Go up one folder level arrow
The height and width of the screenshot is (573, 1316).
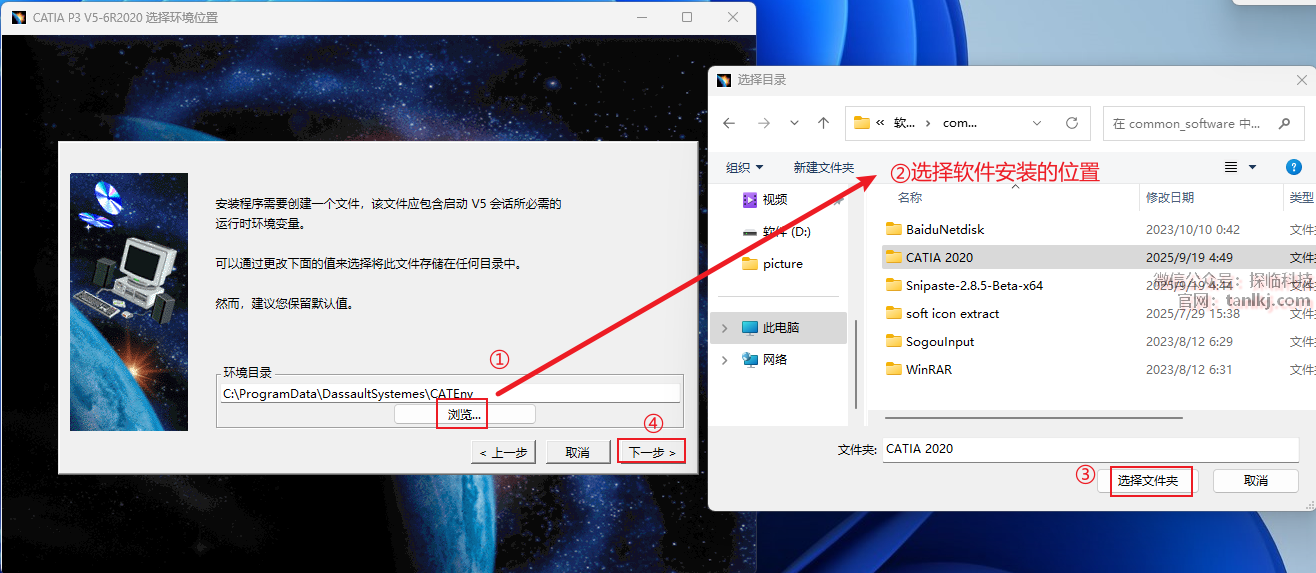pos(823,123)
